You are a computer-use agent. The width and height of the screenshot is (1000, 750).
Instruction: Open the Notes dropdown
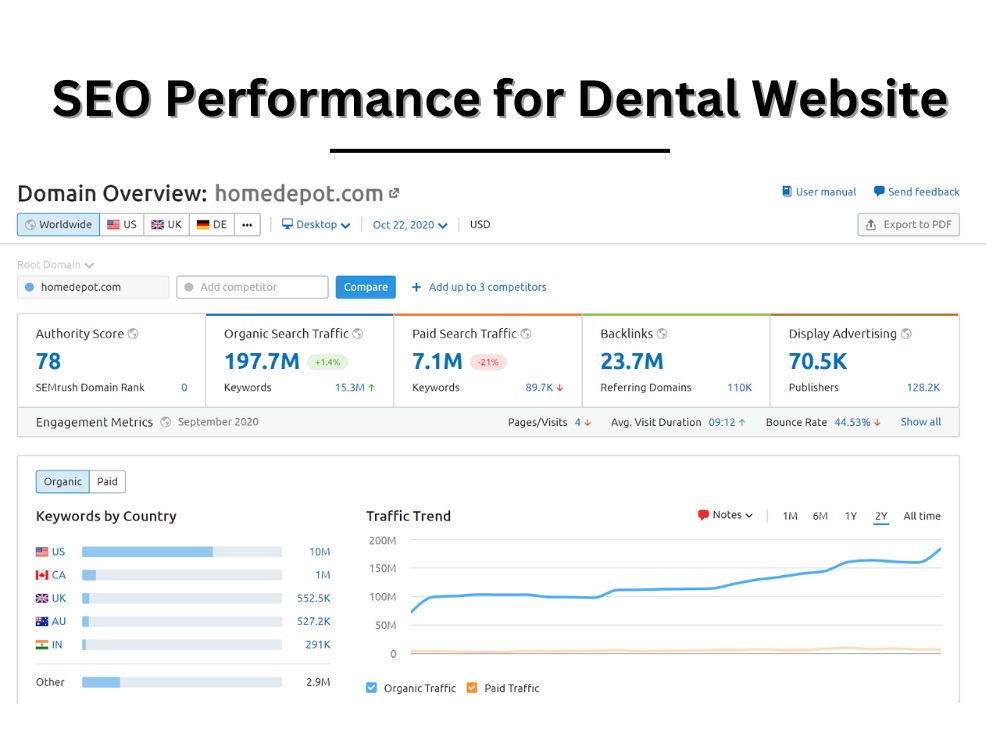(726, 515)
